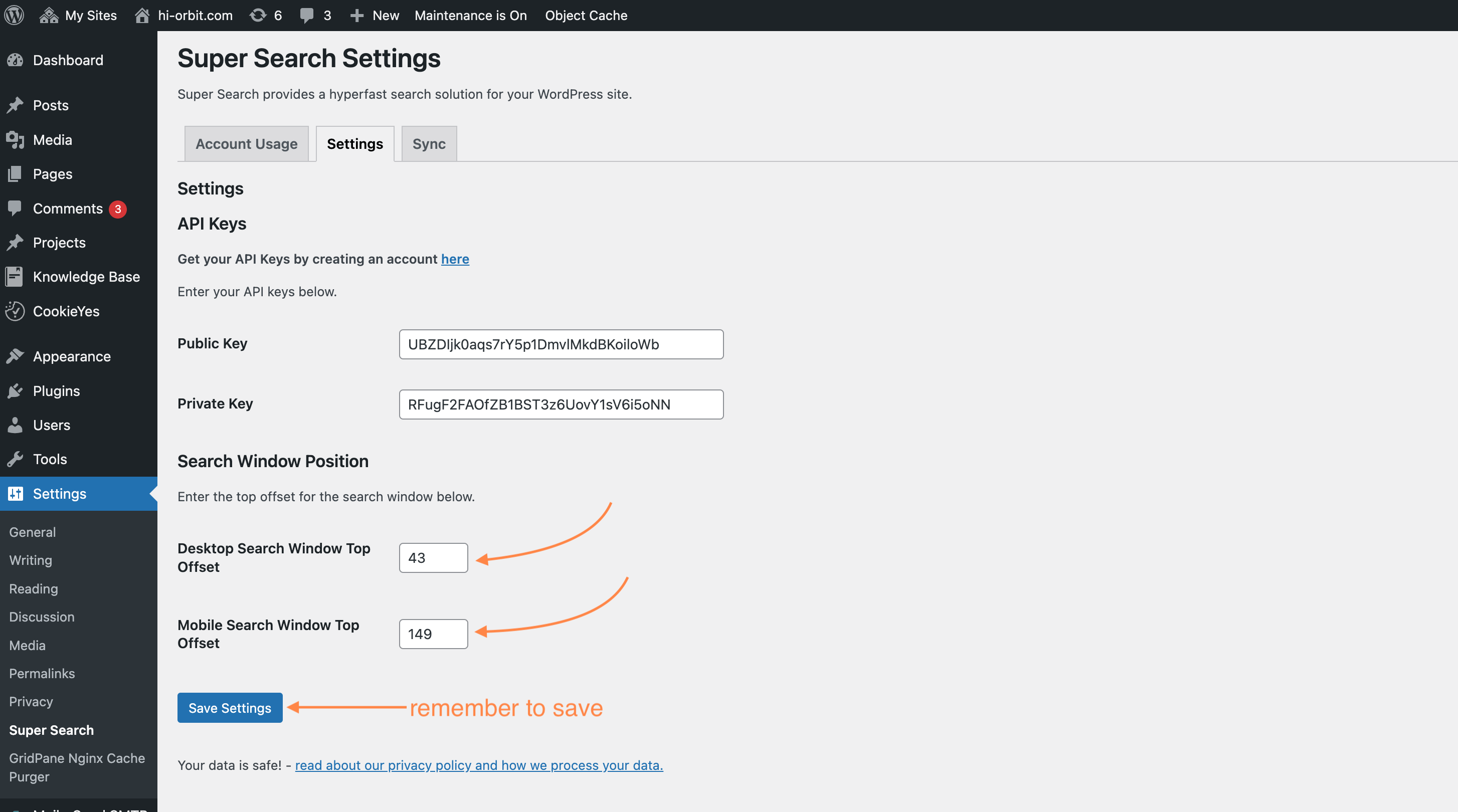Open Posts menu label
This screenshot has height=812, width=1458.
point(50,105)
